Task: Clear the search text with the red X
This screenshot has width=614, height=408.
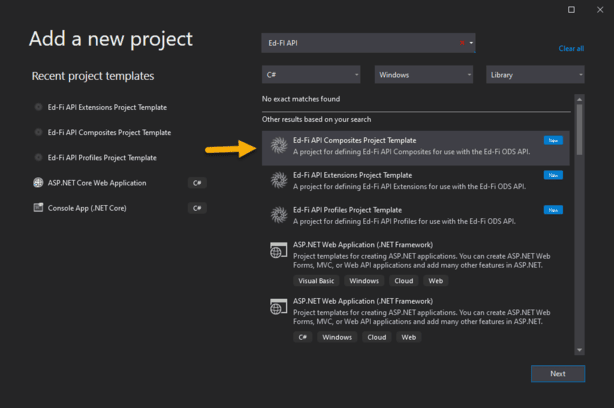Action: (x=462, y=43)
